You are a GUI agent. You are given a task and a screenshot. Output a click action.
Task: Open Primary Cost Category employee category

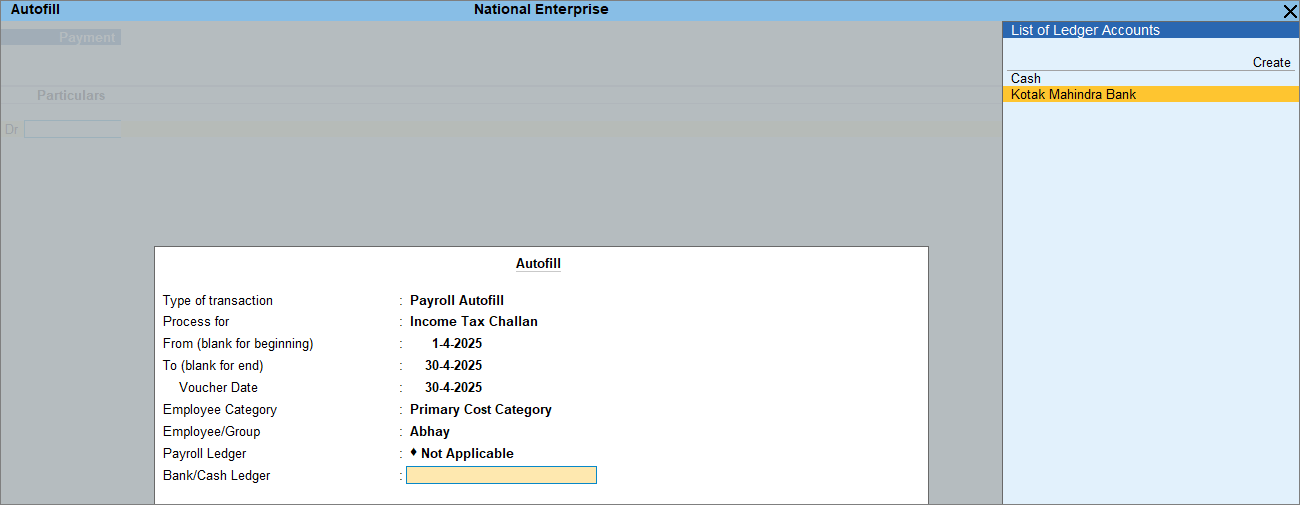(480, 409)
